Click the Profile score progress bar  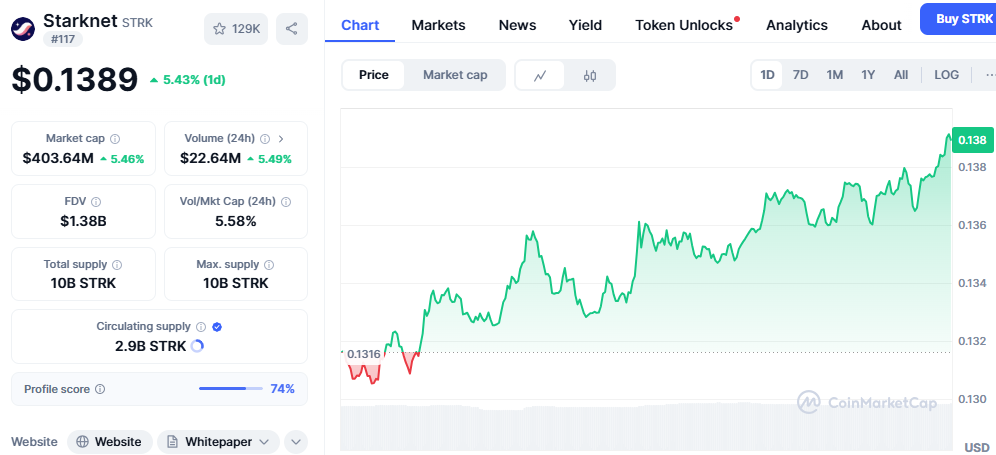tap(231, 389)
